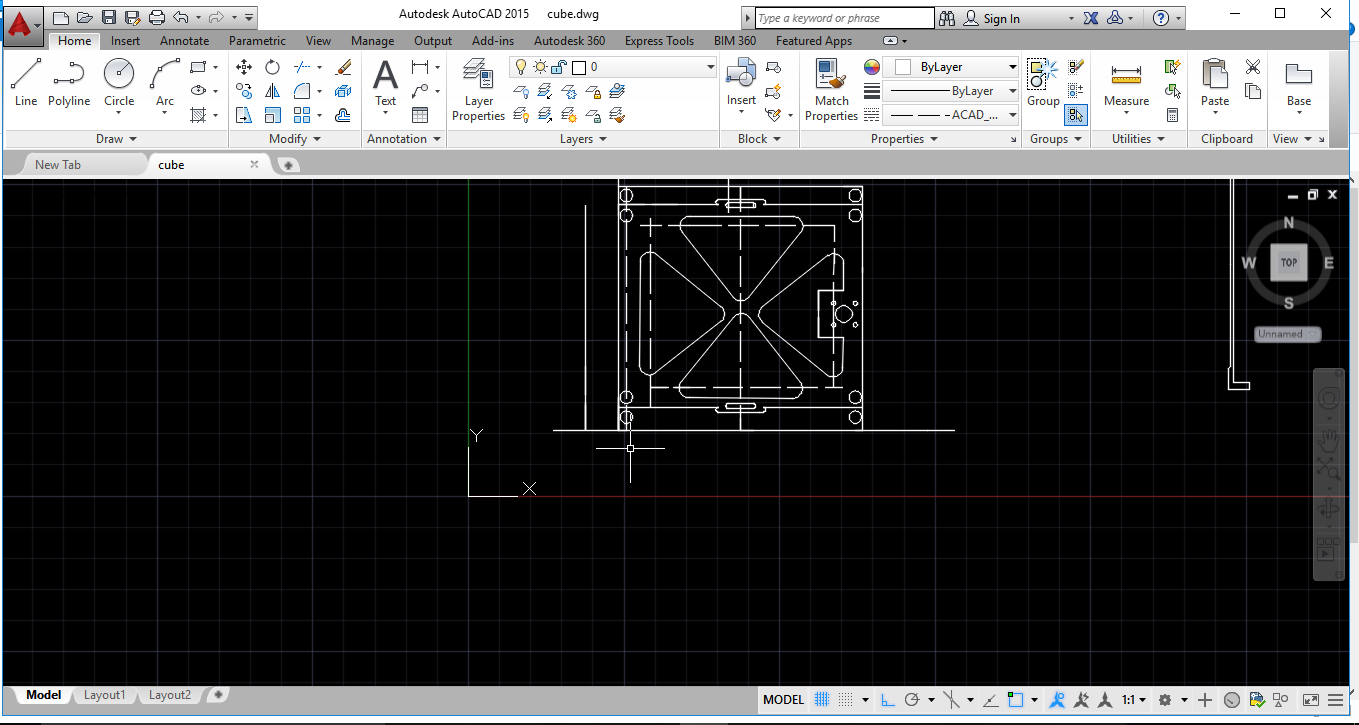Image resolution: width=1359 pixels, height=725 pixels.
Task: Toggle group selection on/off in Groups panel
Action: point(1076,115)
